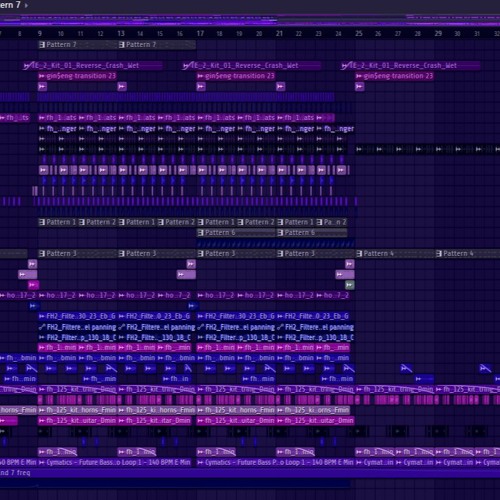Click audio icon of FH2_Filter..p_130_18_C at bar 9
This screenshot has width=500, height=500.
coord(42,338)
